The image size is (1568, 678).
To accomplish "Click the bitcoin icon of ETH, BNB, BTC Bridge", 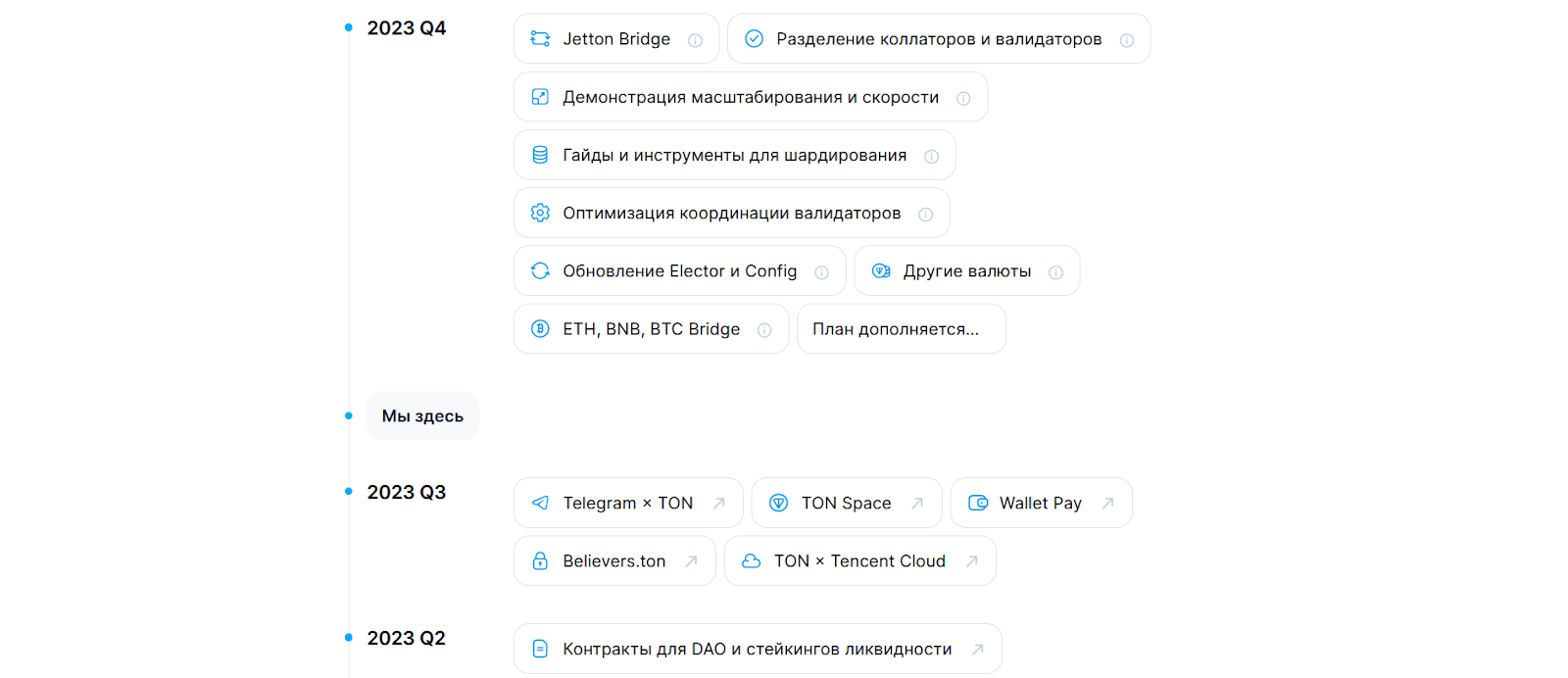I will tap(540, 328).
